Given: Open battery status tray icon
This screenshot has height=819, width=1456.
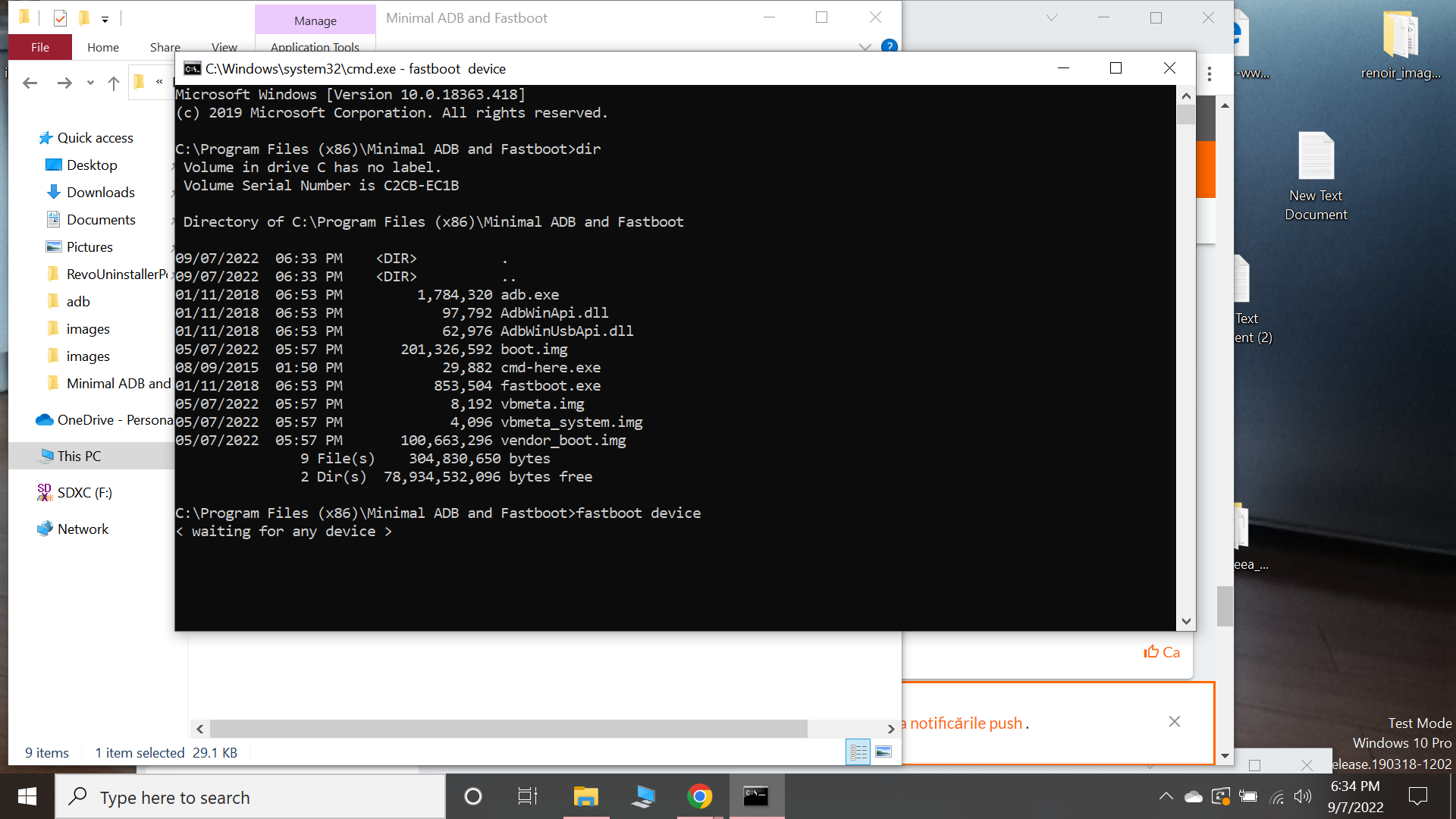Looking at the screenshot, I should 1248,796.
